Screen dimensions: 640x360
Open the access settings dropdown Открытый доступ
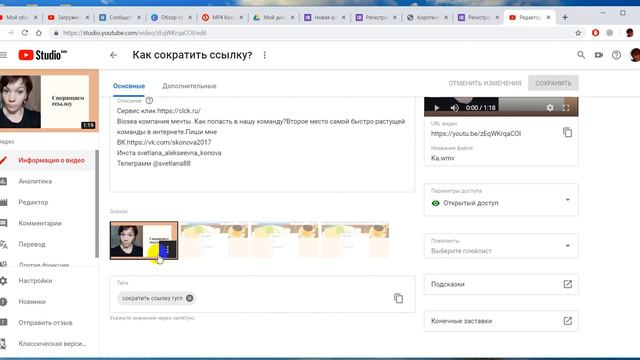click(501, 200)
